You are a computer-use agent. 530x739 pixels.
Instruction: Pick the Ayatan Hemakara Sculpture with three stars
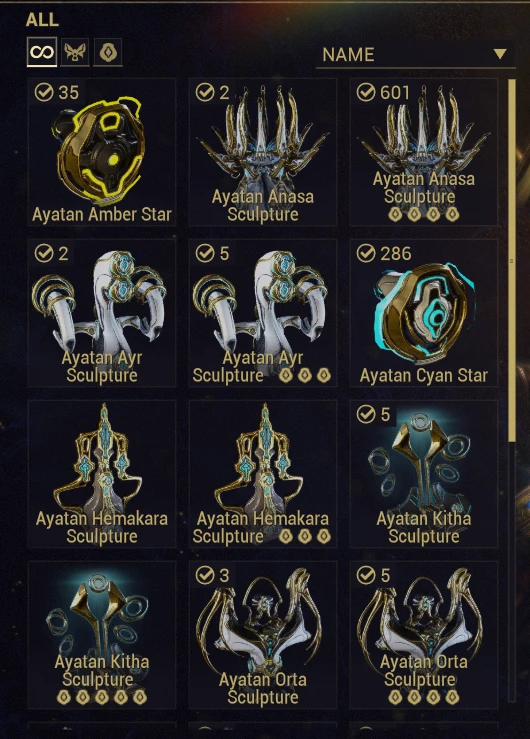[x=263, y=474]
